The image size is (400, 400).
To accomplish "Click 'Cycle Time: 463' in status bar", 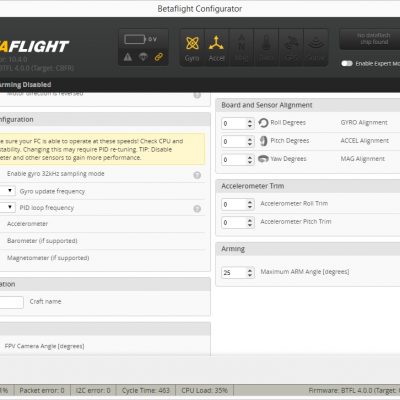I will coord(146,390).
